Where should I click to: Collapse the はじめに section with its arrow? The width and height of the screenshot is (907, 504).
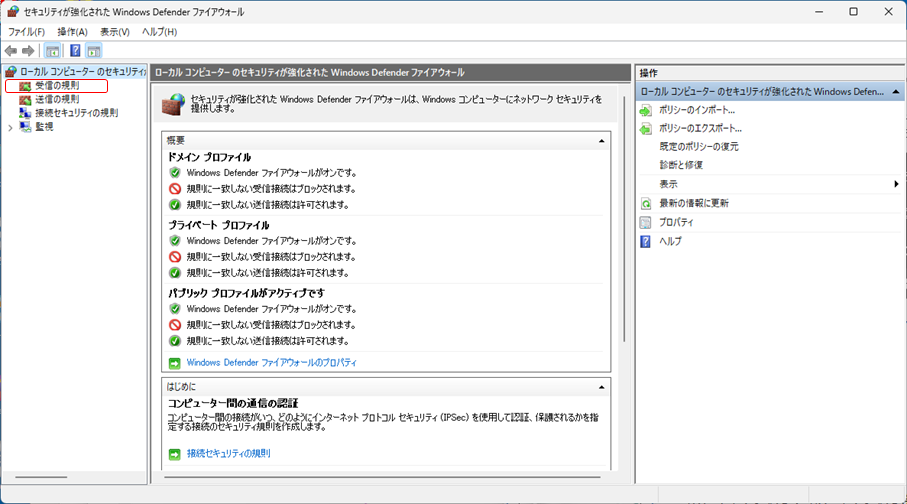(601, 387)
